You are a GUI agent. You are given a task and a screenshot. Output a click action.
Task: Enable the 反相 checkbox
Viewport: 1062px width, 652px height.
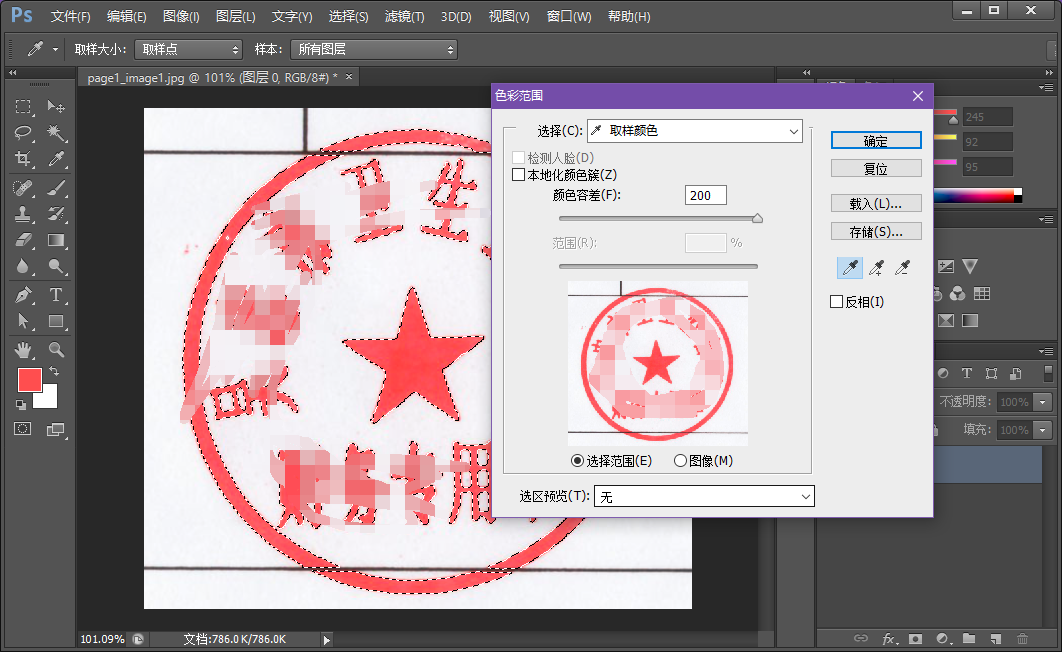(x=836, y=301)
